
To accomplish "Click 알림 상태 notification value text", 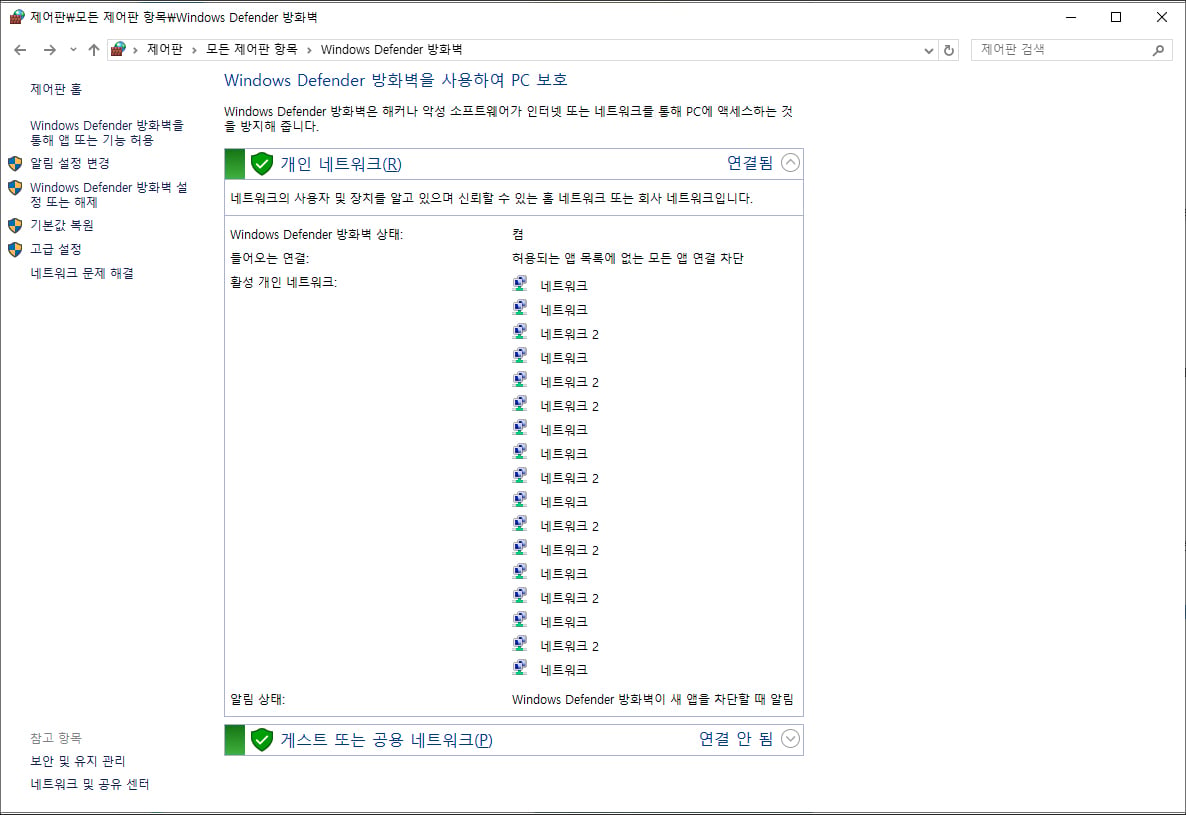I will point(652,699).
